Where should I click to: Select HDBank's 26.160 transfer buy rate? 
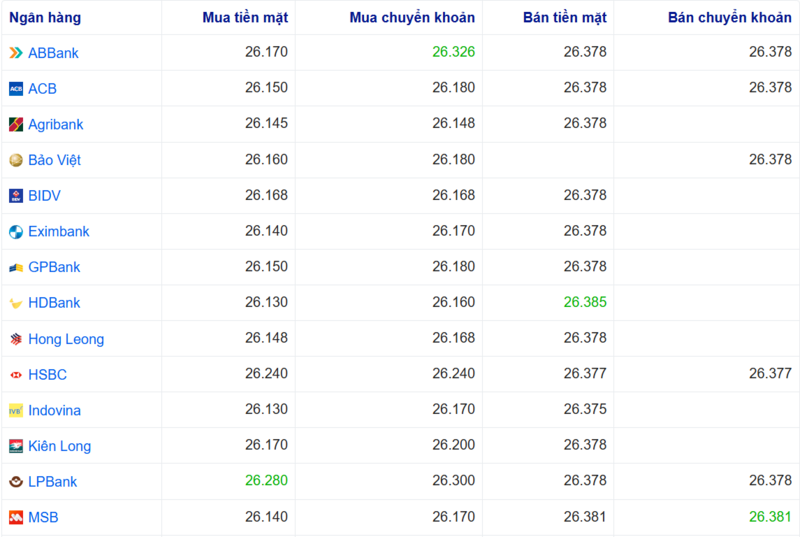pos(454,302)
